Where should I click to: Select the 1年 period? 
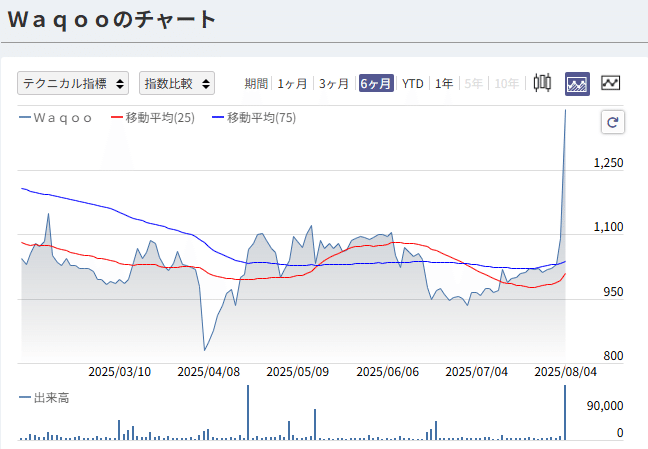coord(444,84)
